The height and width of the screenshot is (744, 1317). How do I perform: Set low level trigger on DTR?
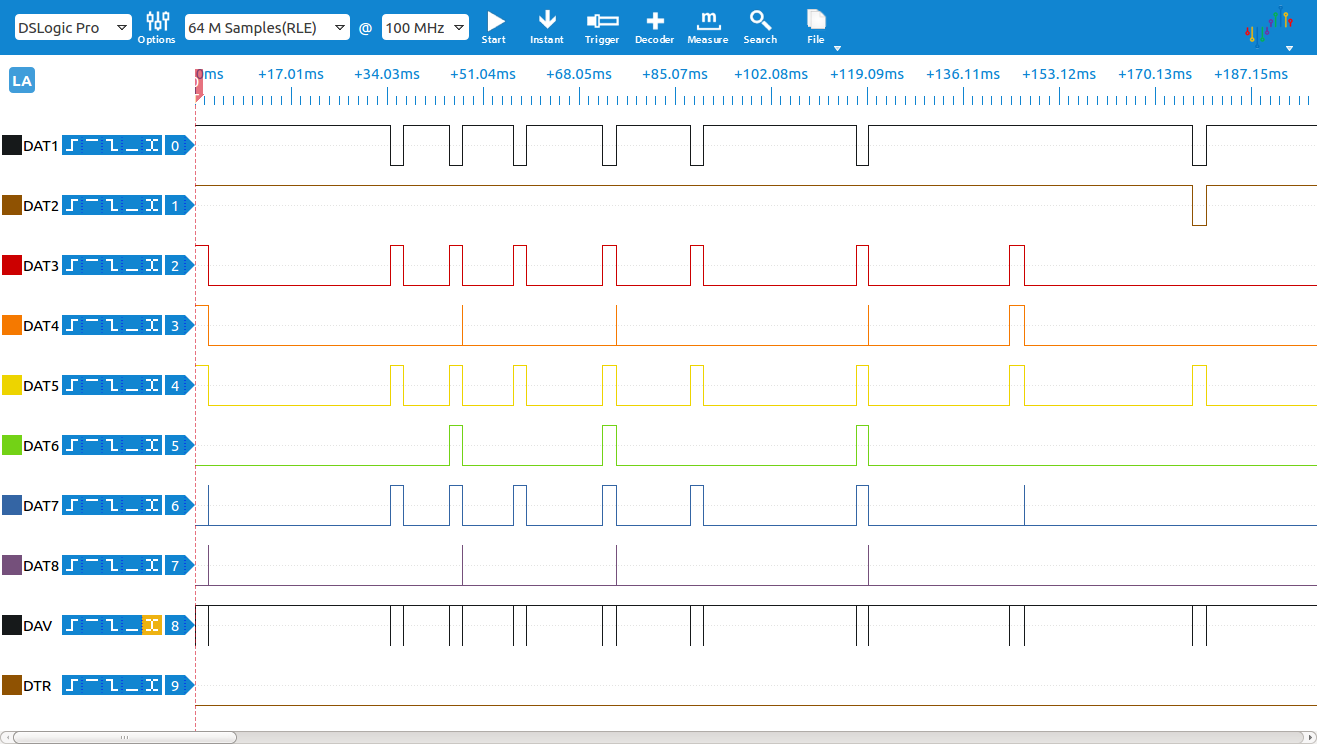[132, 686]
